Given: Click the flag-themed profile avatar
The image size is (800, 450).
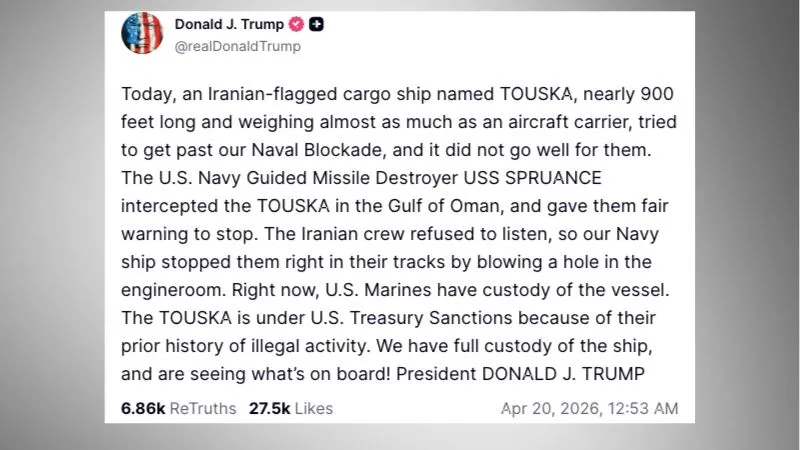Looking at the screenshot, I should [141, 34].
